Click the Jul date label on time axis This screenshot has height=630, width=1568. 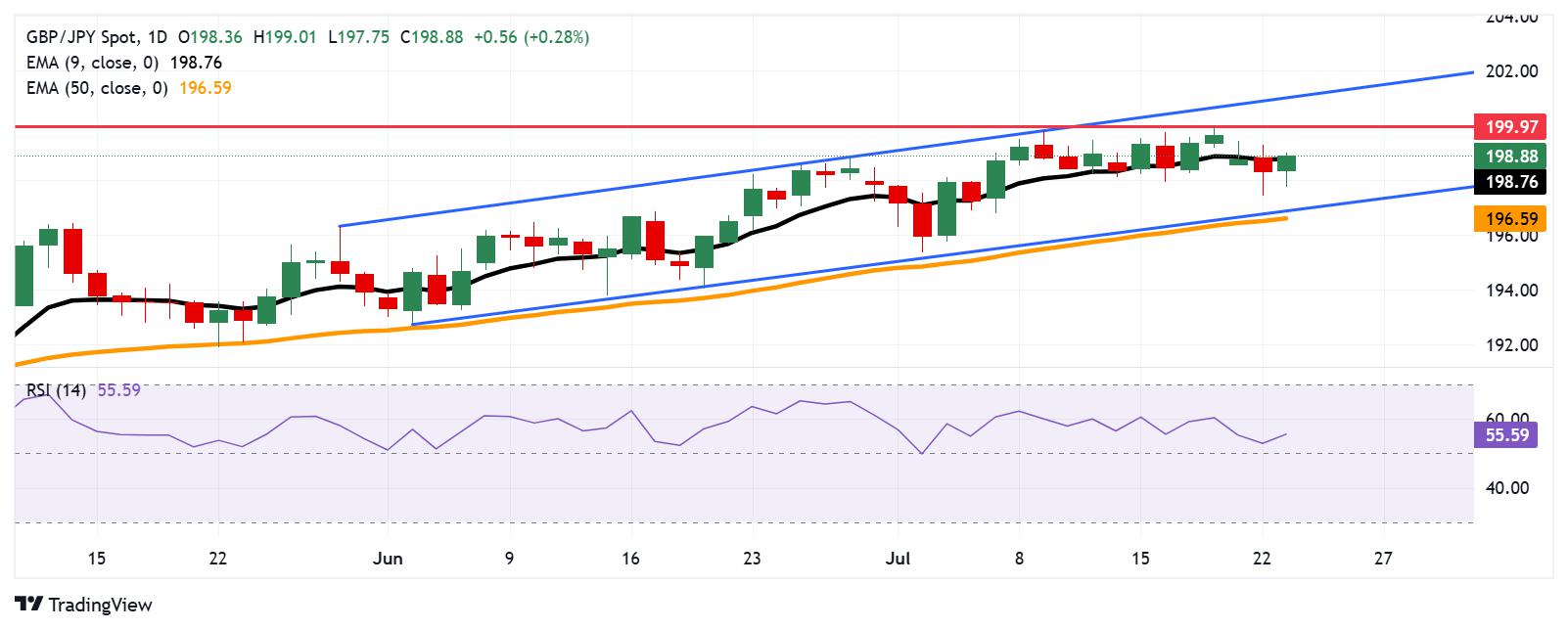[899, 559]
